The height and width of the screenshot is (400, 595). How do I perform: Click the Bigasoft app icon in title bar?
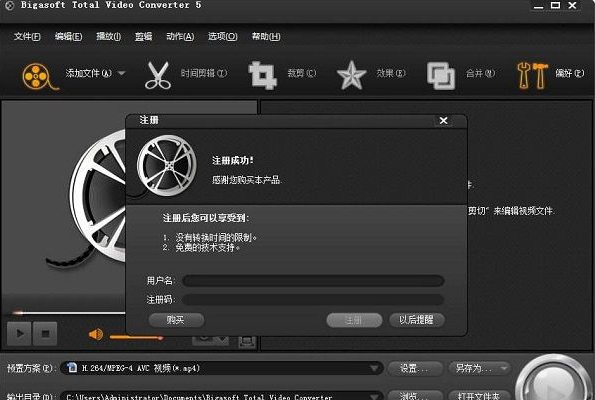(x=9, y=5)
